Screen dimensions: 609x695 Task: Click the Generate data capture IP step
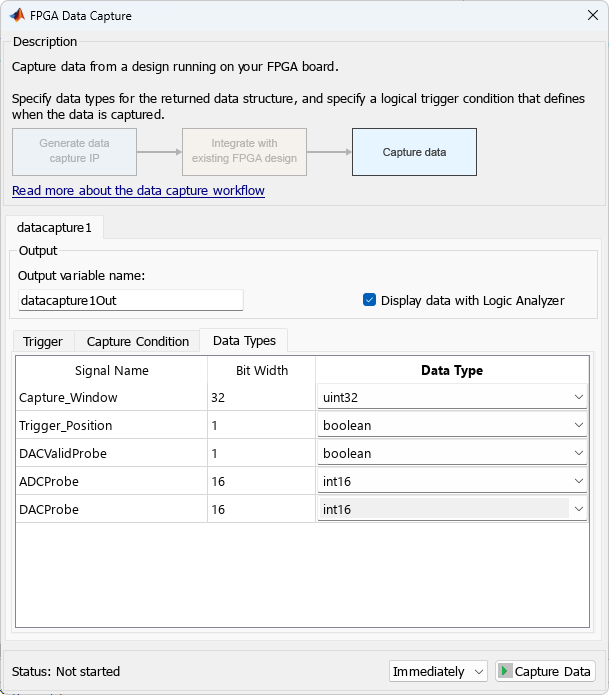[x=75, y=152]
